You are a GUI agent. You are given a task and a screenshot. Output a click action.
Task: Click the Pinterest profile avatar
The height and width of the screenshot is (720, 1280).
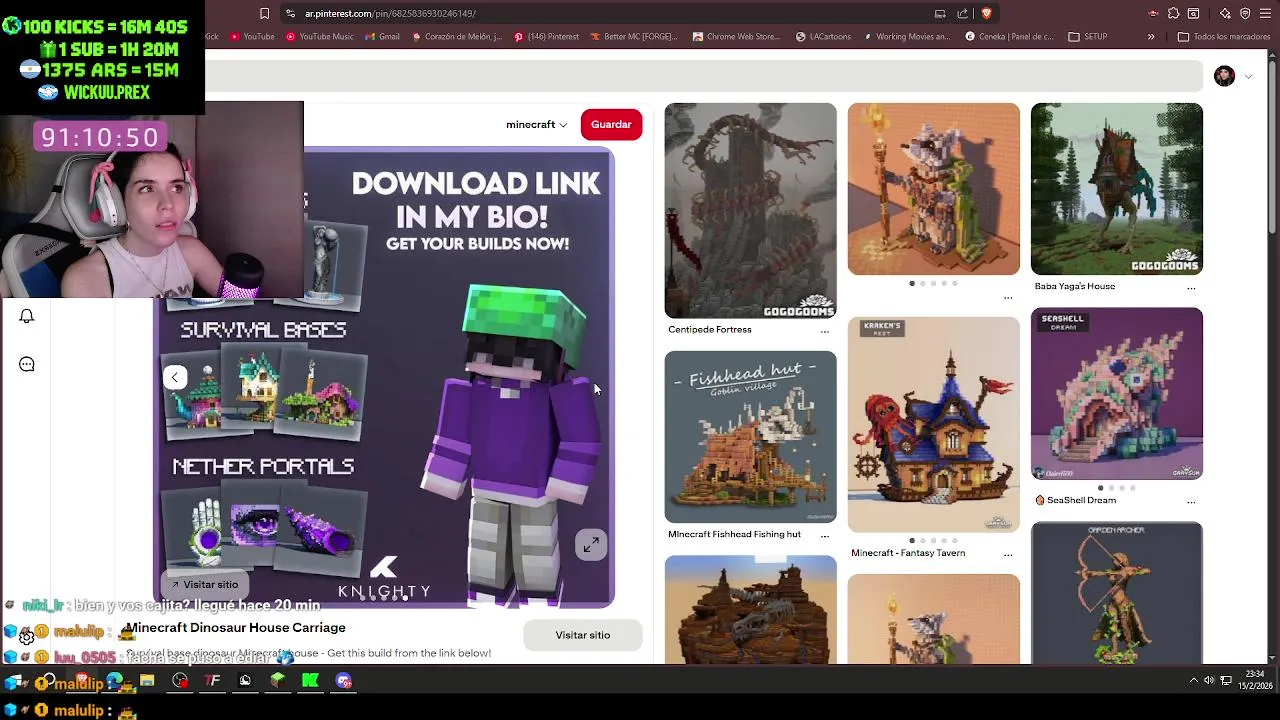point(1224,76)
